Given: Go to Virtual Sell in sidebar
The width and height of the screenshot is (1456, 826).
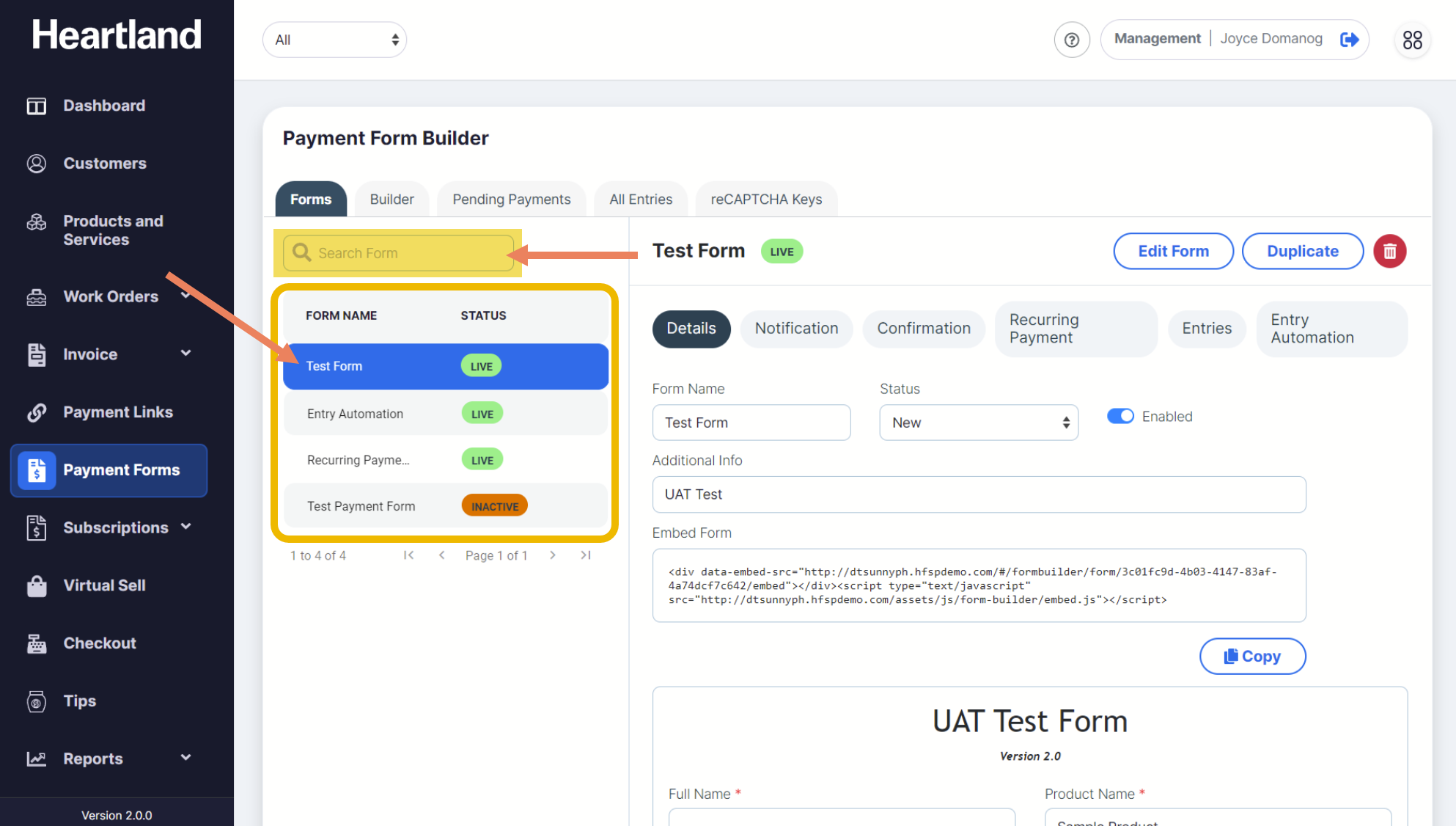Looking at the screenshot, I should pyautogui.click(x=104, y=585).
